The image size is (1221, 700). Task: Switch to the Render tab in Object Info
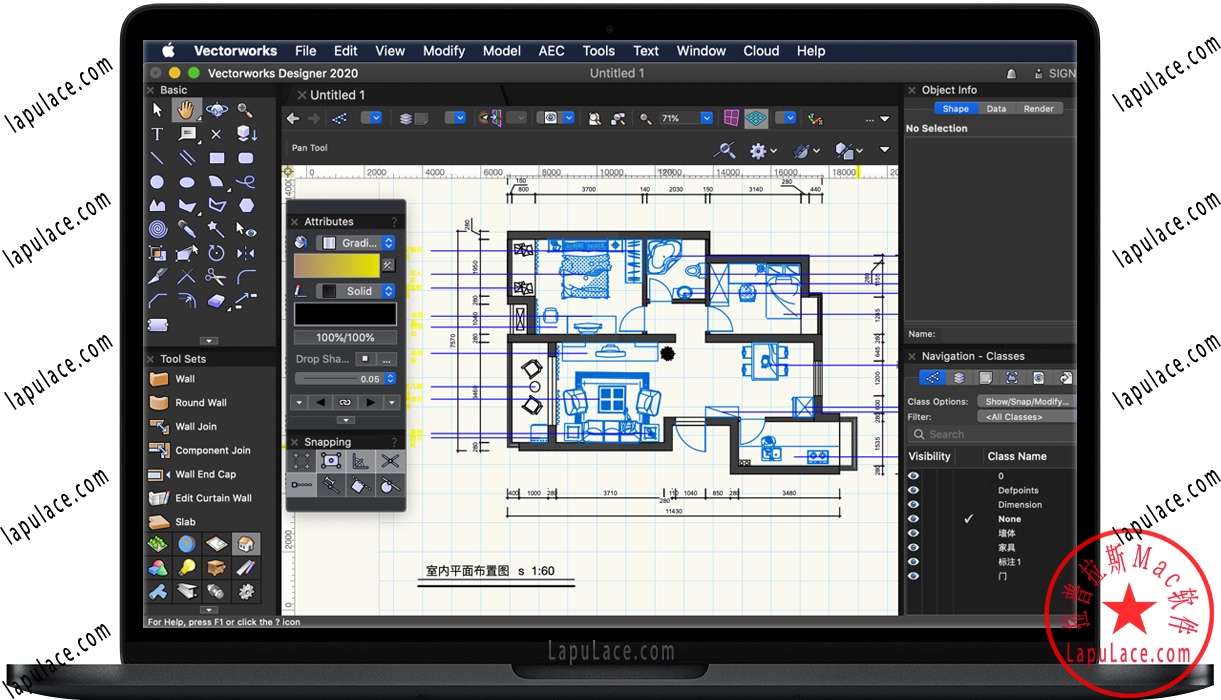coord(1038,109)
